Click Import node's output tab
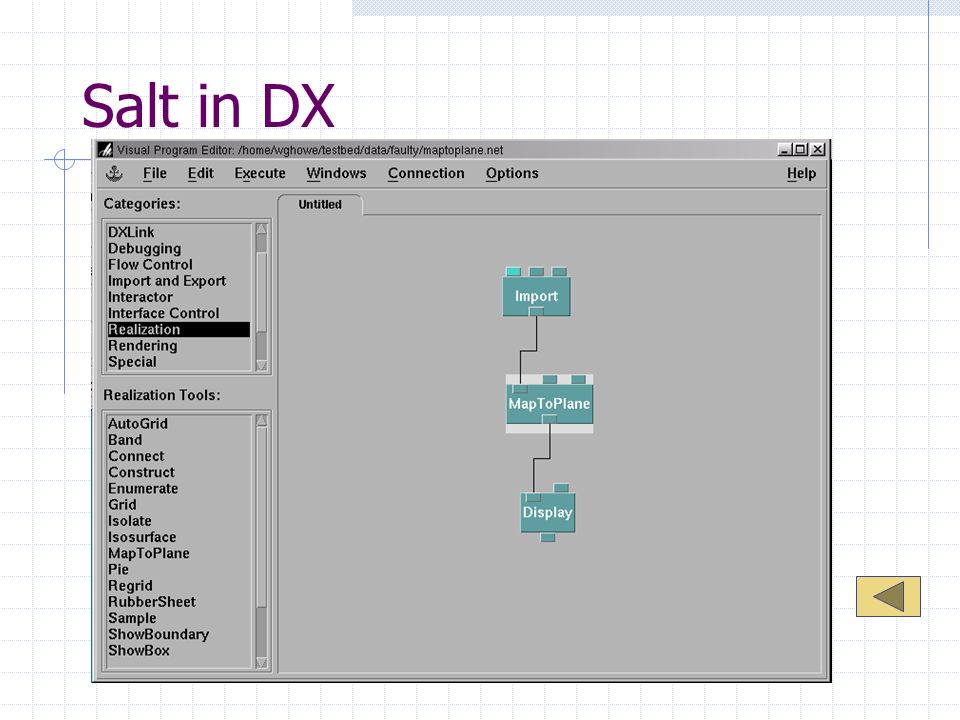Image resolution: width=960 pixels, height=720 pixels. tap(536, 312)
